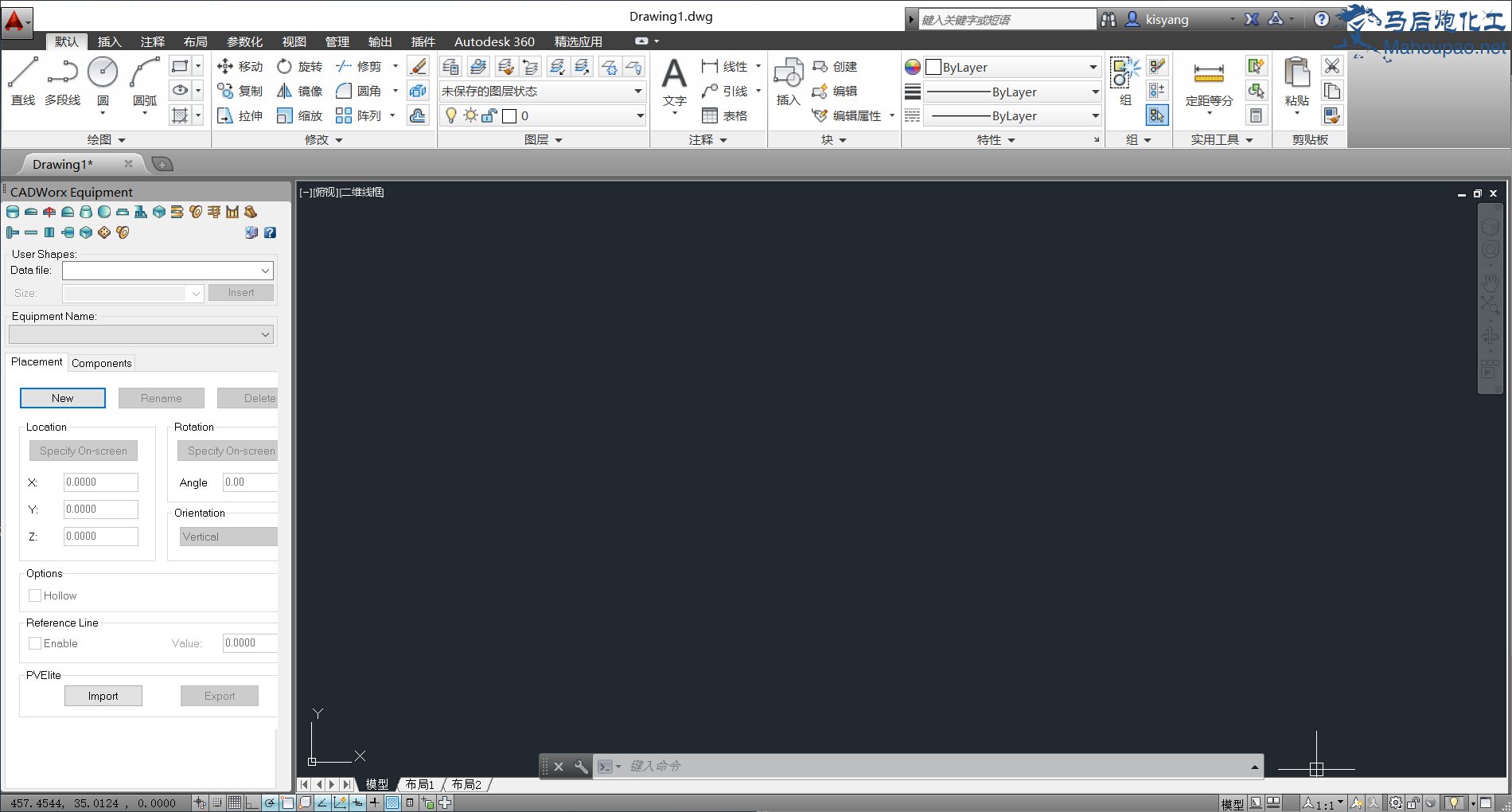Expand the 图层 (Layers) panel
Screen dimensions: 1512x812
pyautogui.click(x=544, y=140)
